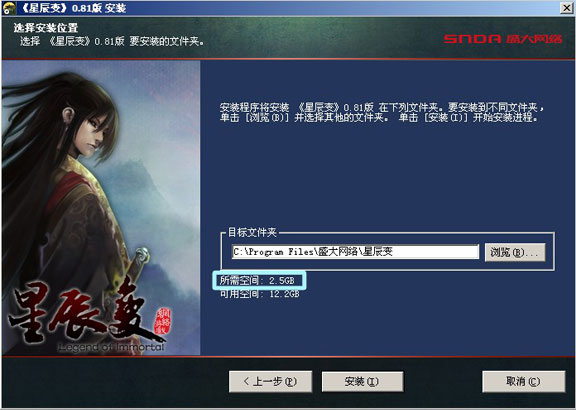Open the 浏览(B)... folder browser

[515, 252]
